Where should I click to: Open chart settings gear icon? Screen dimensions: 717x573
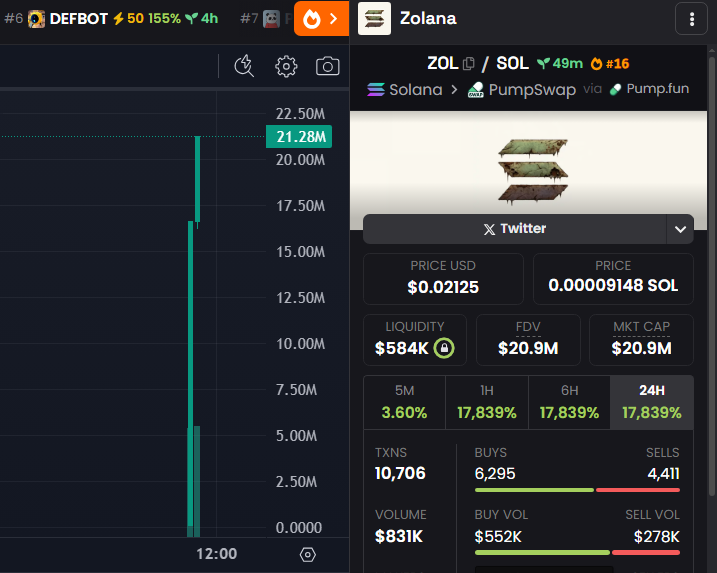point(286,67)
